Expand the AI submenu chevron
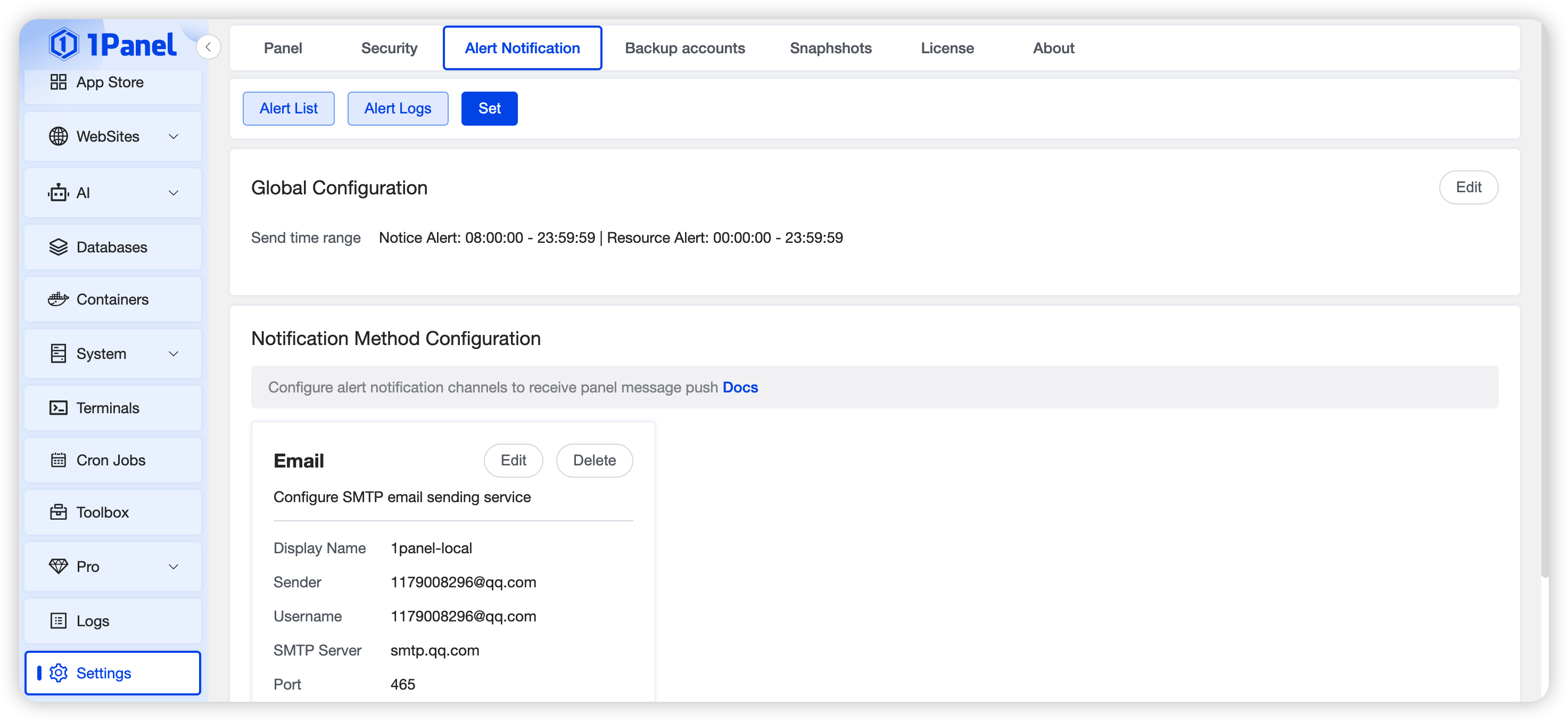The image size is (1568, 721). (174, 193)
